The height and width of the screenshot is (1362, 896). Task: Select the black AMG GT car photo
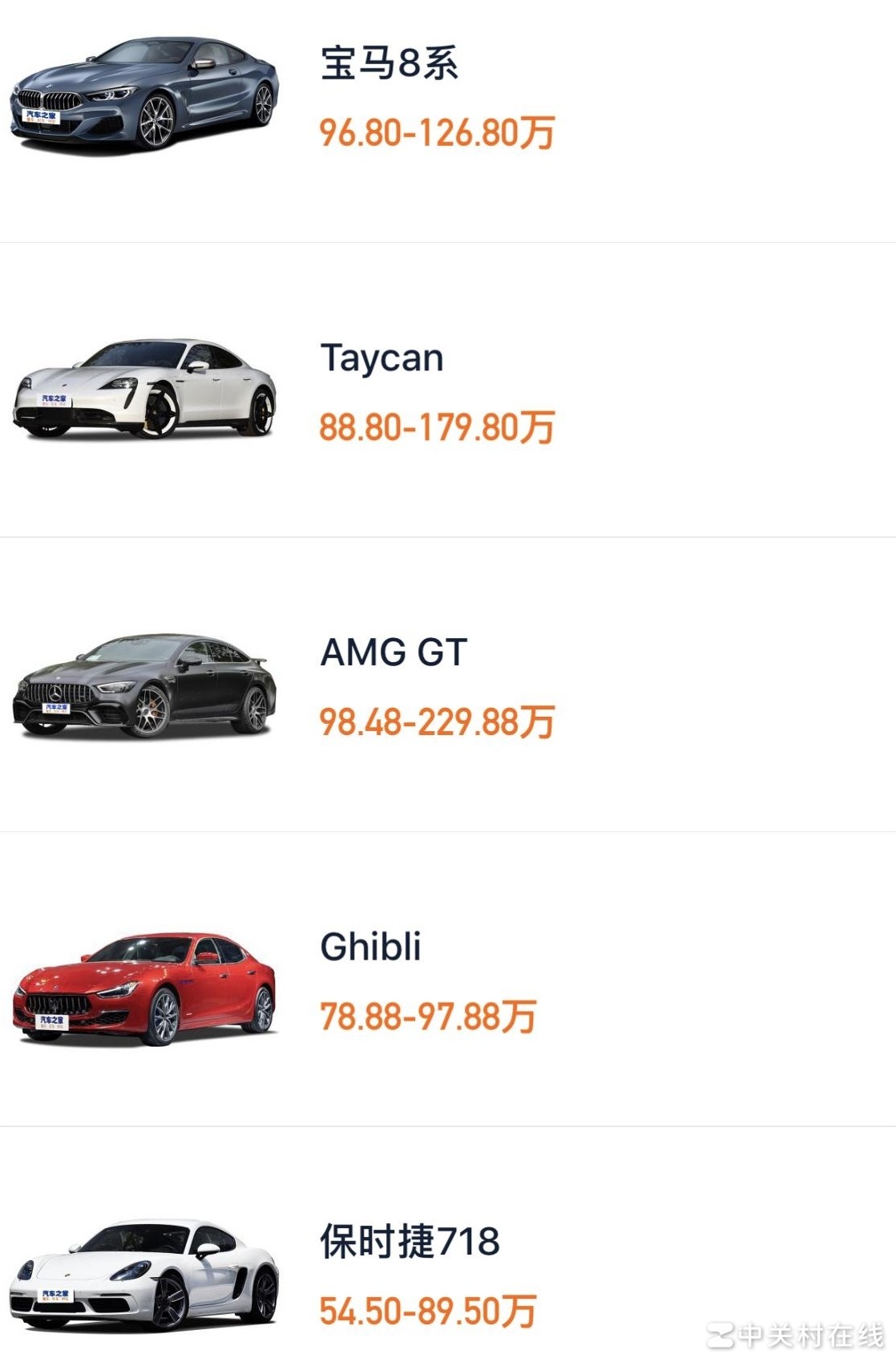pos(144,685)
